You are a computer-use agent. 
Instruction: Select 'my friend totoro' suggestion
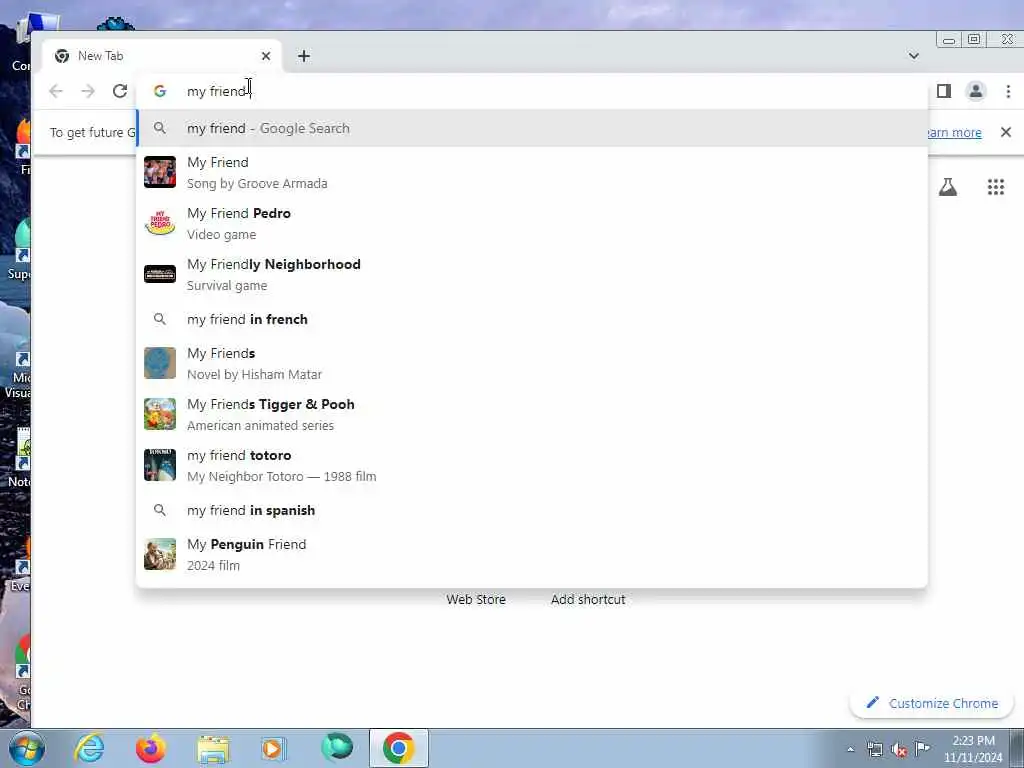click(532, 465)
